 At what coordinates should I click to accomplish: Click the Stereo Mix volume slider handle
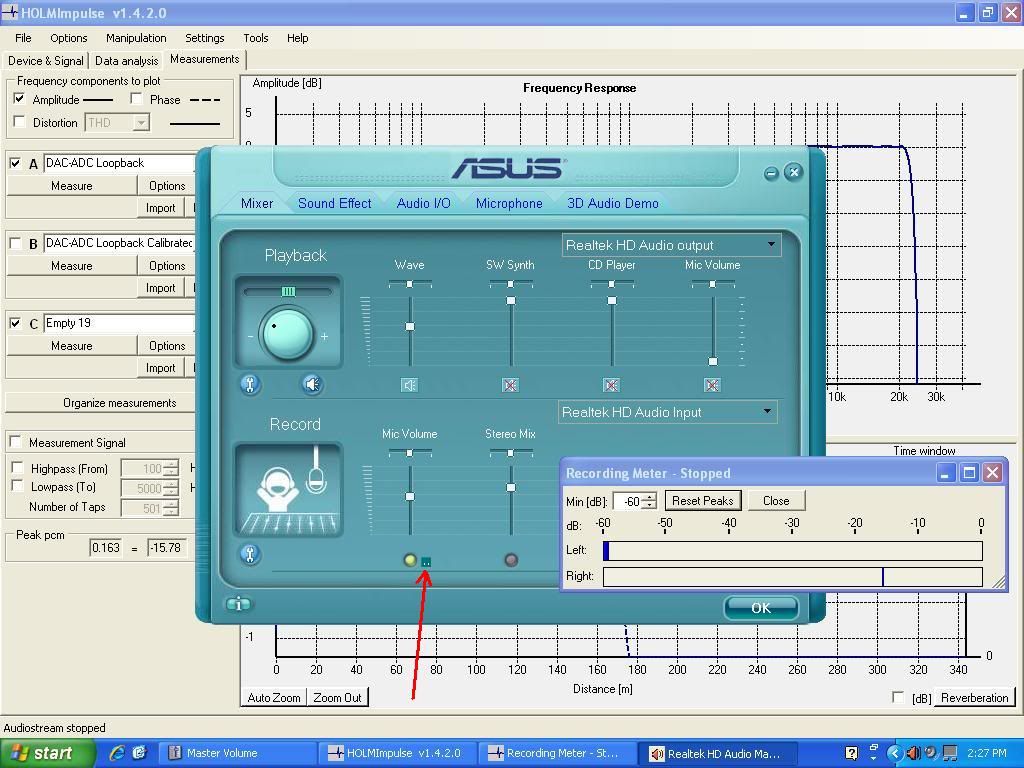511,487
